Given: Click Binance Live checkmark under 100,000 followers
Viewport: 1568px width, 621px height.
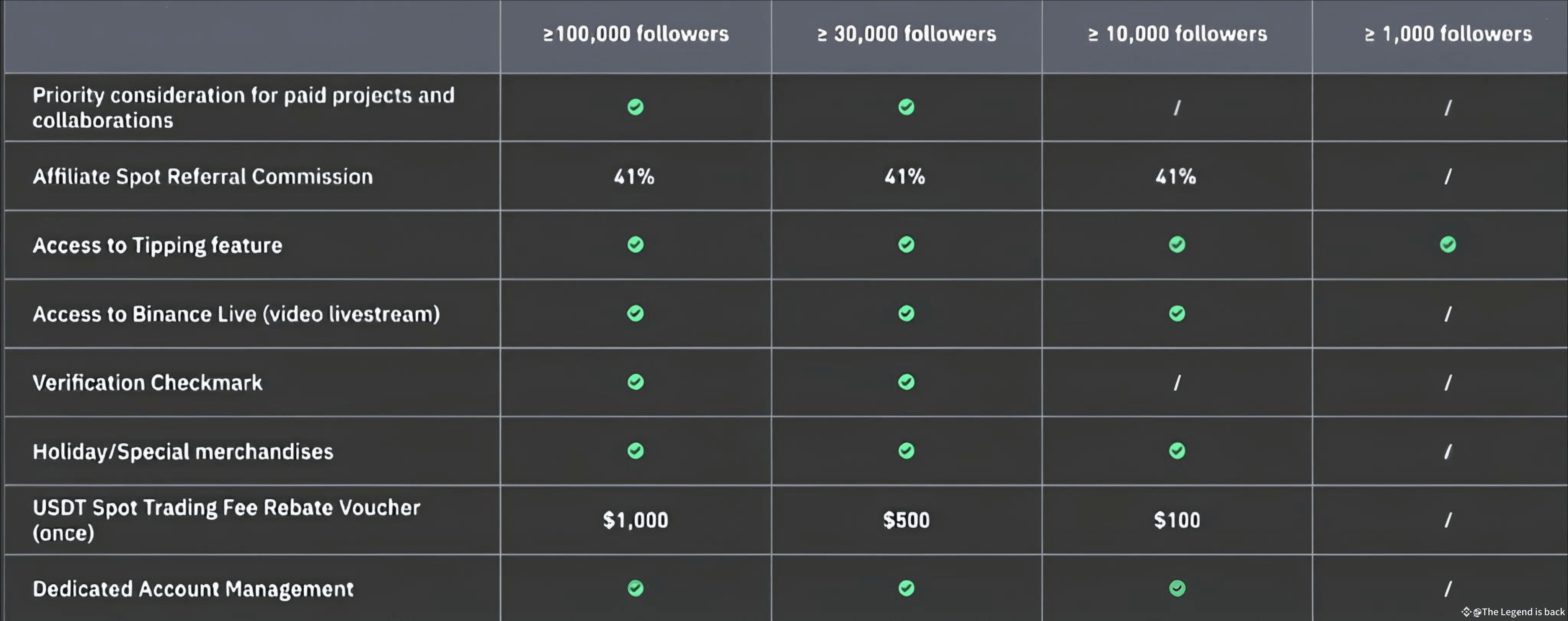Looking at the screenshot, I should (x=635, y=313).
